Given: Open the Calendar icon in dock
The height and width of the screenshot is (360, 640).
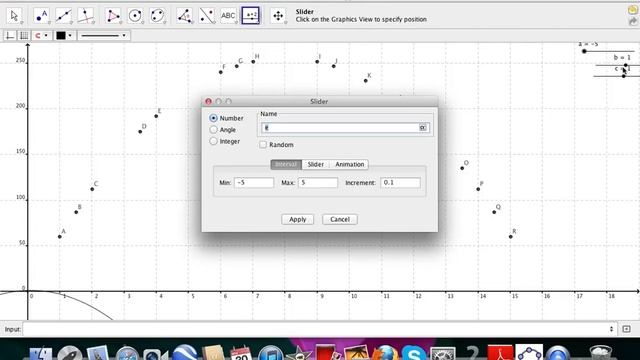Looking at the screenshot, I should coord(241,353).
